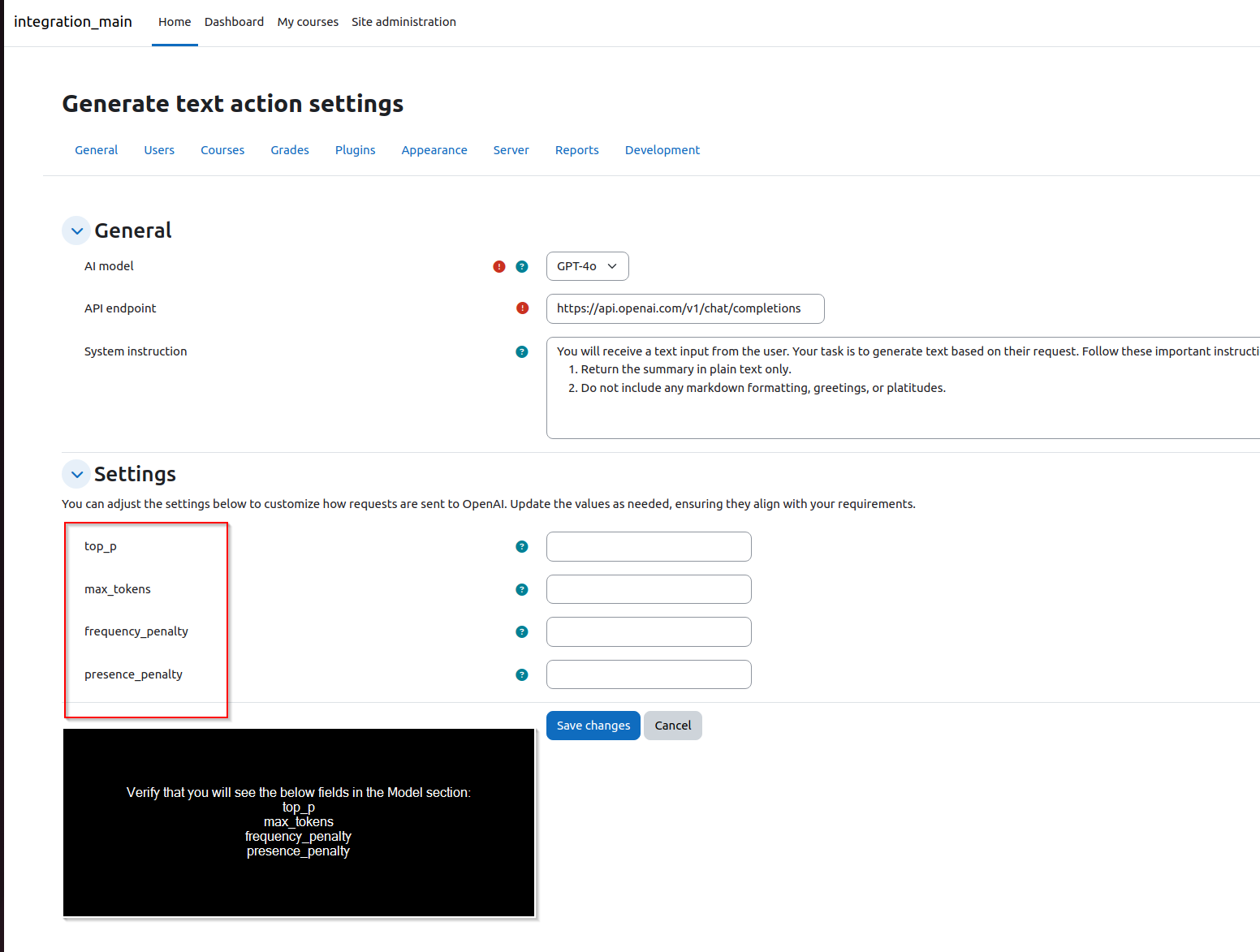Screen dimensions: 1260x952
Task: Focus the max_tokens input field
Action: [x=649, y=589]
